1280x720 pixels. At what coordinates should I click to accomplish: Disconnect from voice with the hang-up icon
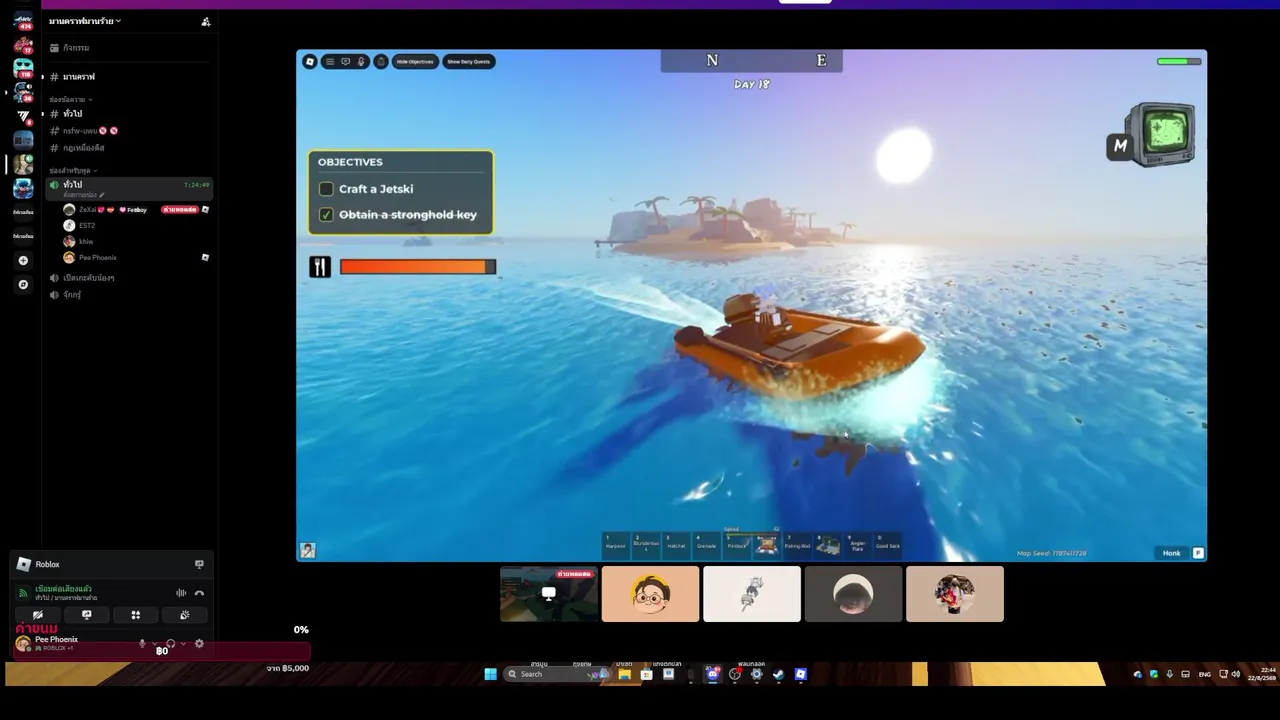[x=199, y=593]
